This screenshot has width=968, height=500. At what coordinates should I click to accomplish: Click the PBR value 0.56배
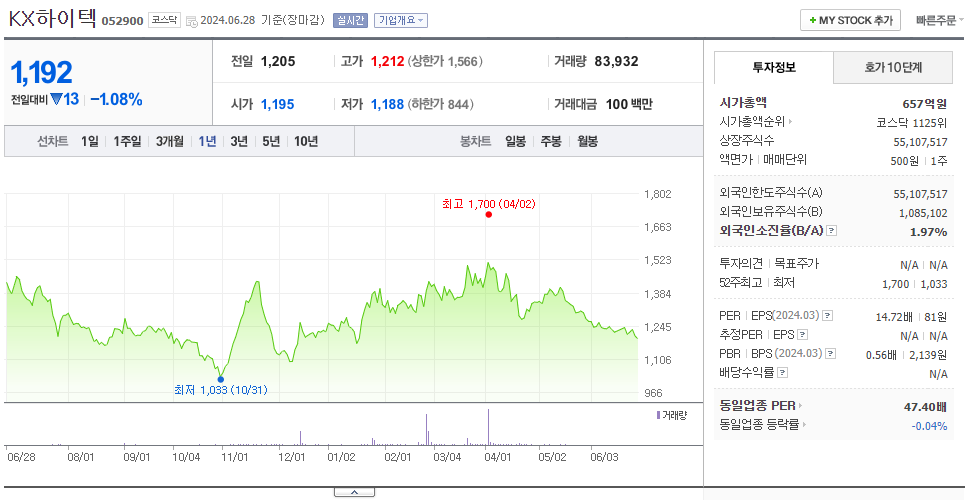[x=880, y=354]
